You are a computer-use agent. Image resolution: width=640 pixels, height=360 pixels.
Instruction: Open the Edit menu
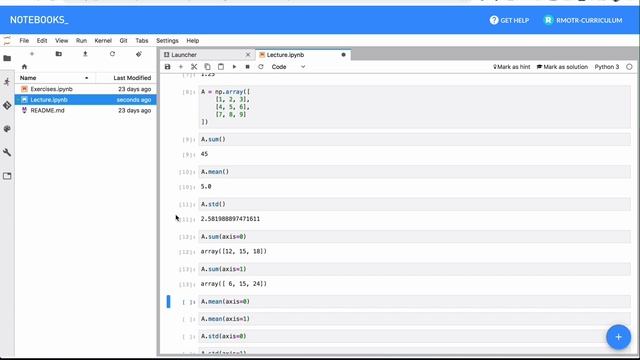(42, 40)
